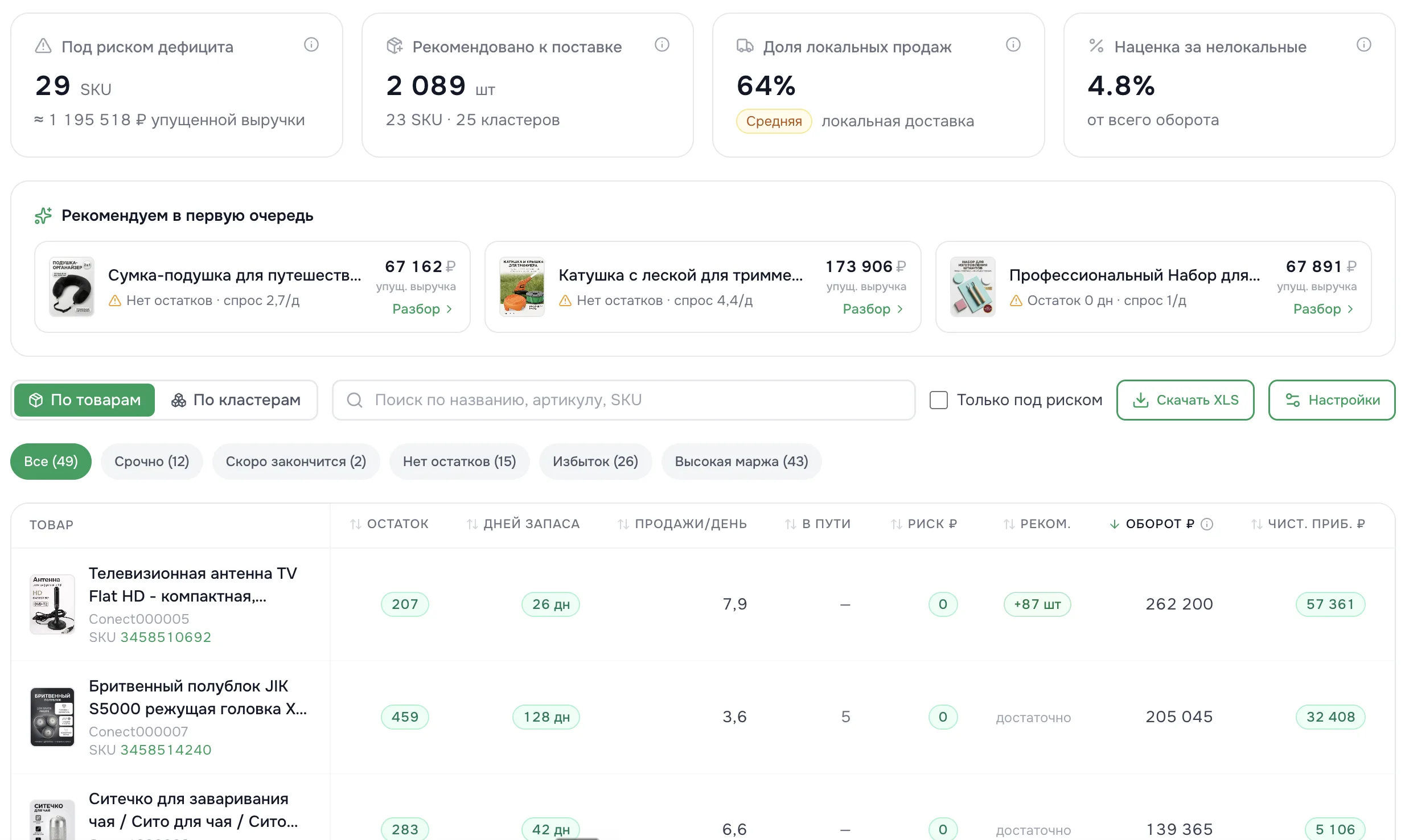Click Сумка-подушка recommendation thumbnail
1405x840 pixels.
coord(72,287)
